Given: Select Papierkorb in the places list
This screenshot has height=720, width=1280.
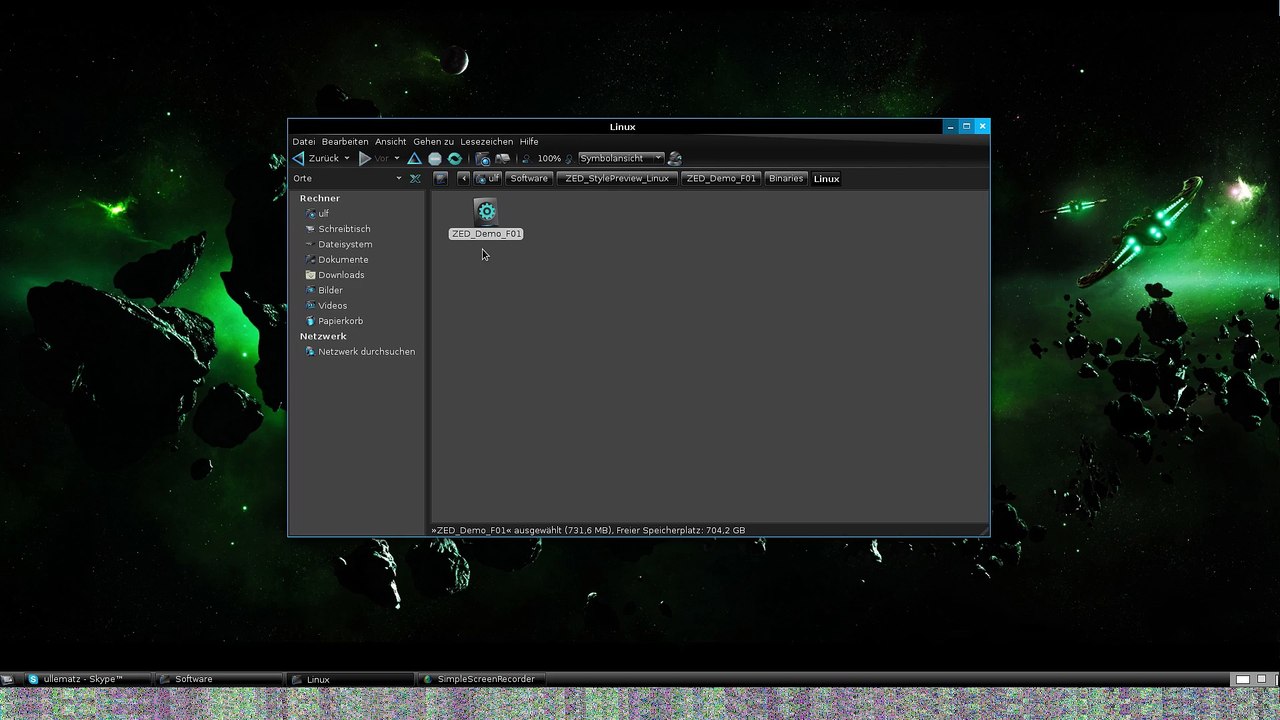Looking at the screenshot, I should [x=340, y=321].
